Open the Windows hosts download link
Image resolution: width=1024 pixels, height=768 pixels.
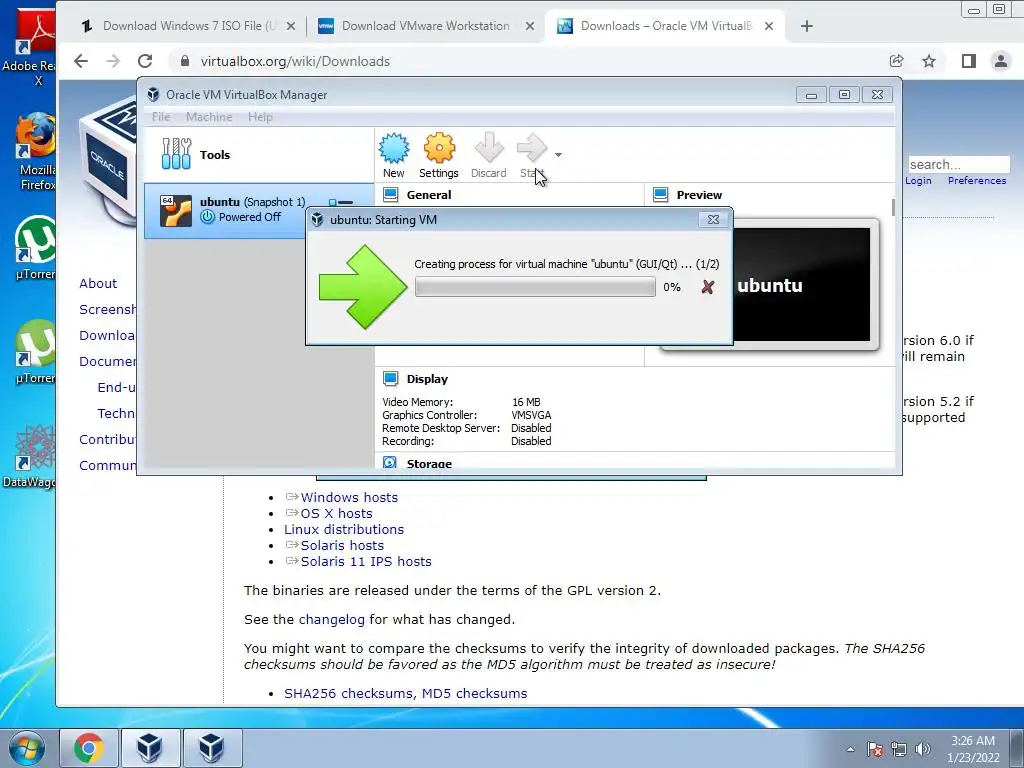pos(349,497)
